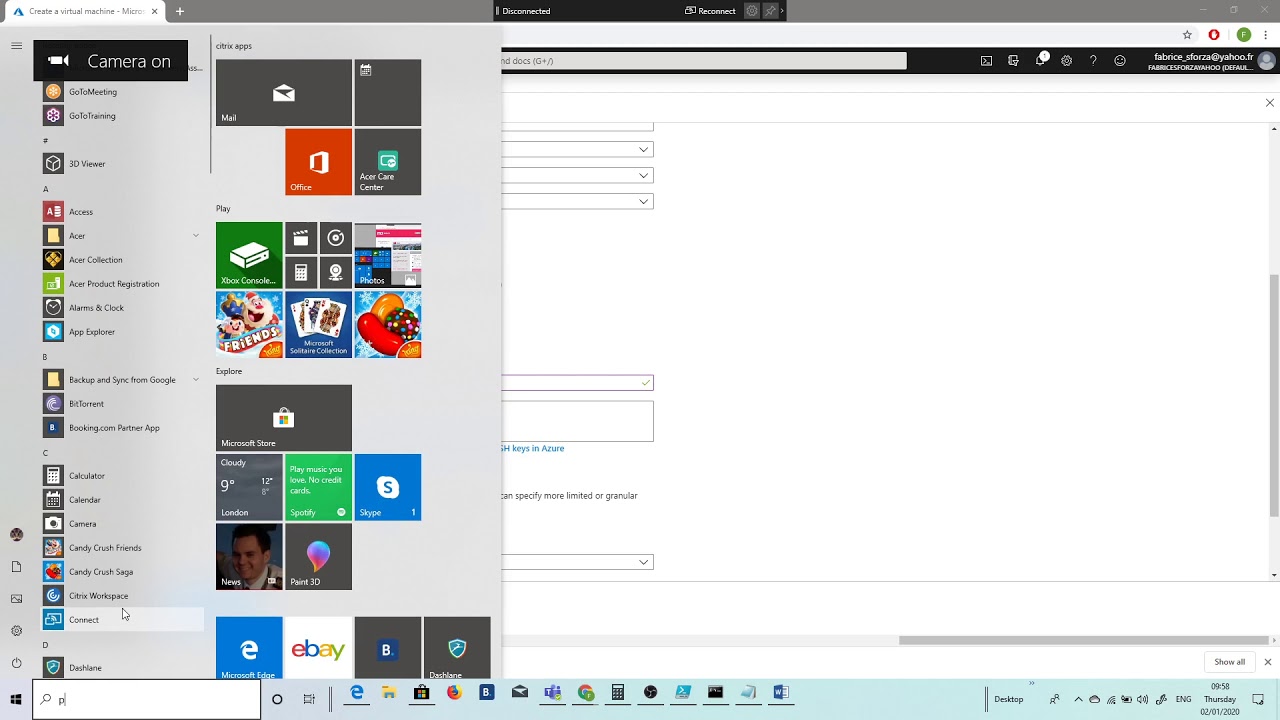Open Firefox from the taskbar
The image size is (1280, 720).
[454, 692]
